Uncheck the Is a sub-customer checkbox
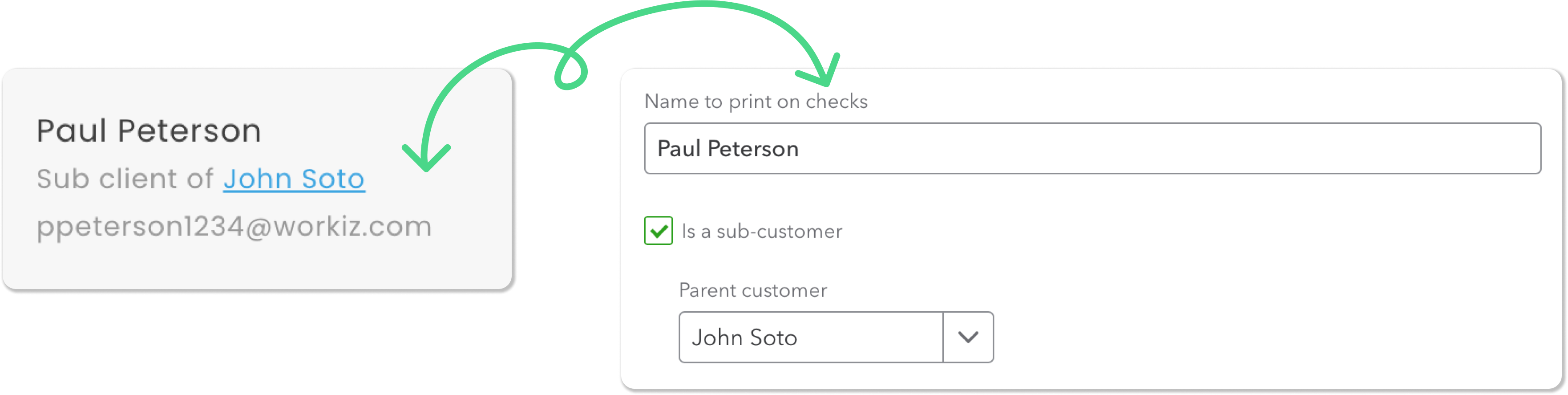 pyautogui.click(x=658, y=231)
